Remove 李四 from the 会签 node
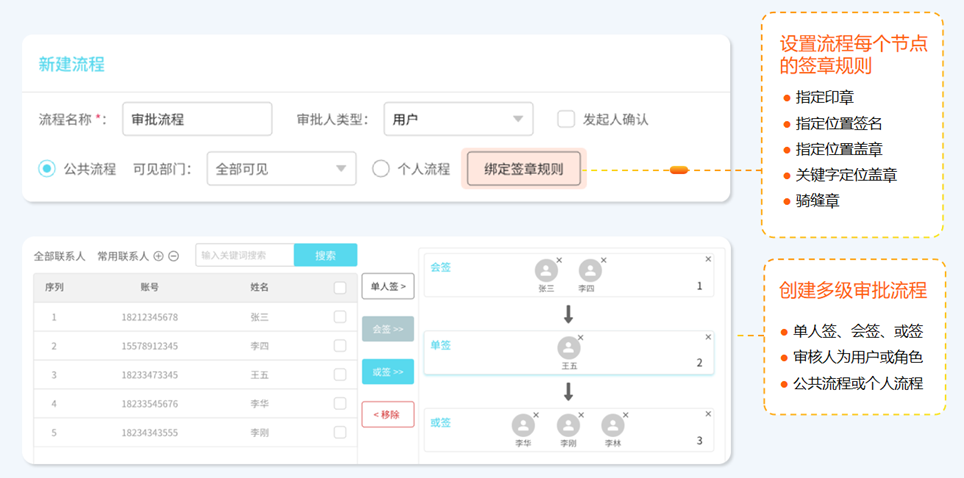The image size is (964, 478). pyautogui.click(x=603, y=260)
